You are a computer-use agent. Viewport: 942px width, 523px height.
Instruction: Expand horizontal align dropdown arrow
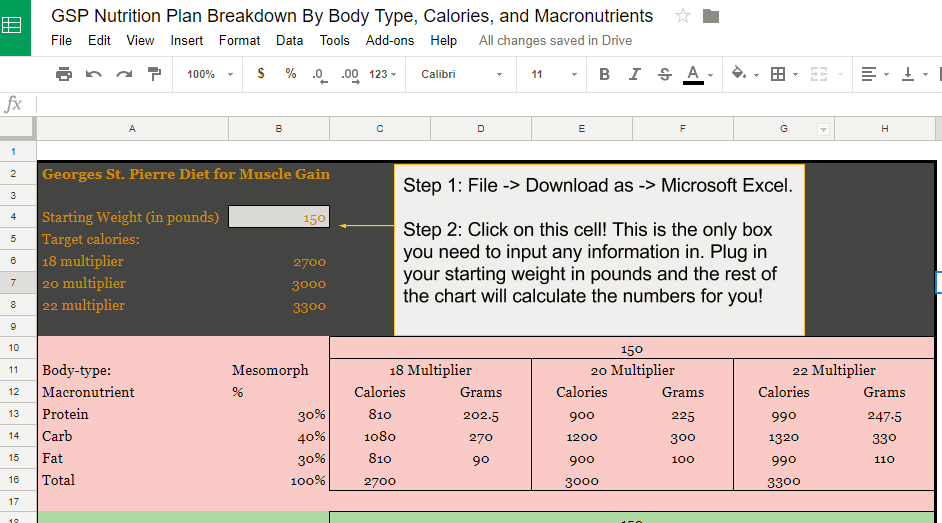pyautogui.click(x=886, y=75)
